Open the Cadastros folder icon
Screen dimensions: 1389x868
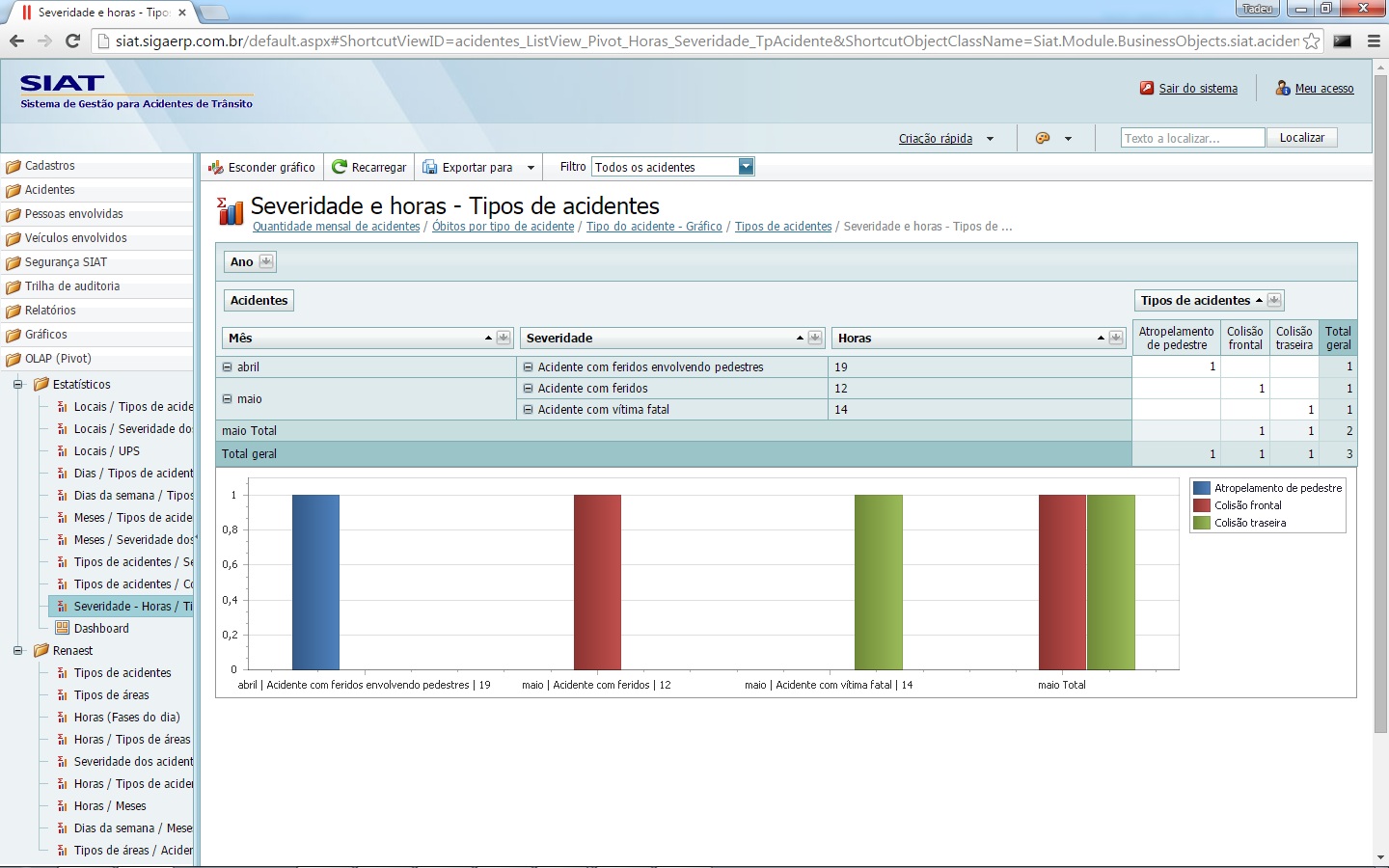point(14,166)
